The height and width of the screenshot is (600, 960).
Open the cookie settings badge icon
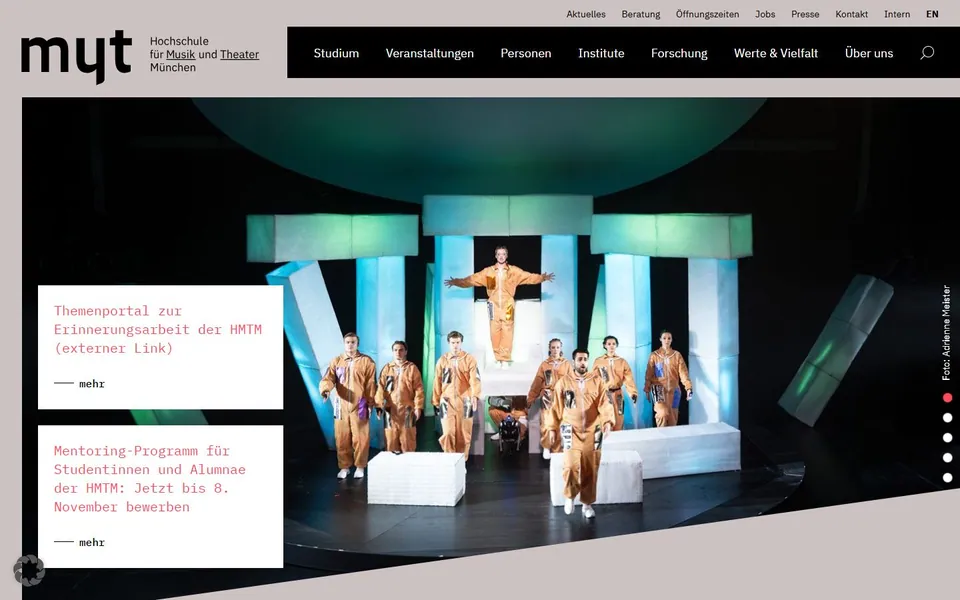(x=29, y=570)
